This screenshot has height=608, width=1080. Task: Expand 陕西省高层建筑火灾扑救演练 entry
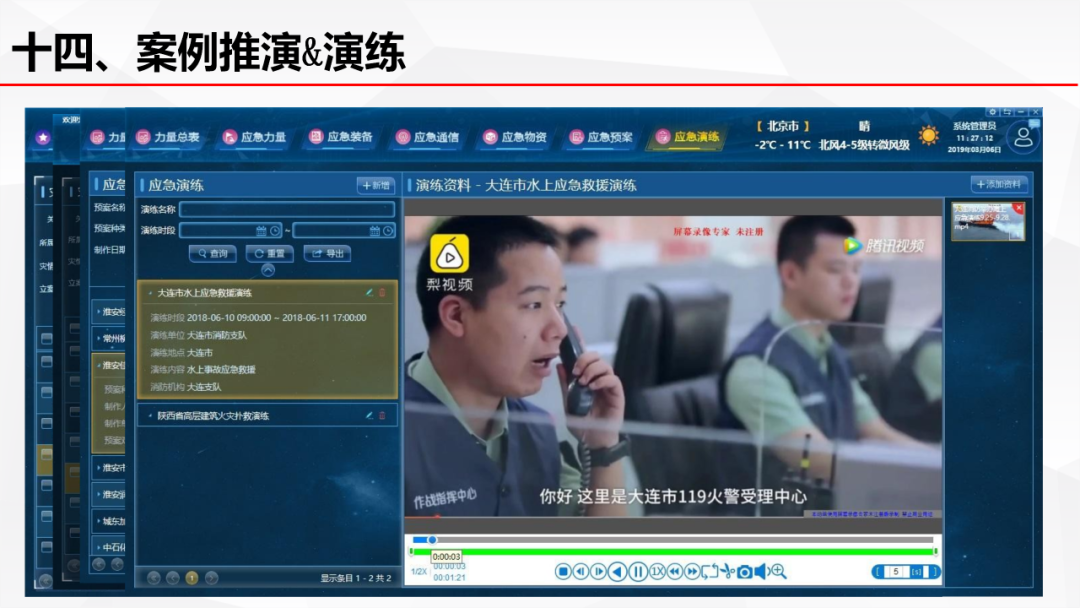coord(150,416)
